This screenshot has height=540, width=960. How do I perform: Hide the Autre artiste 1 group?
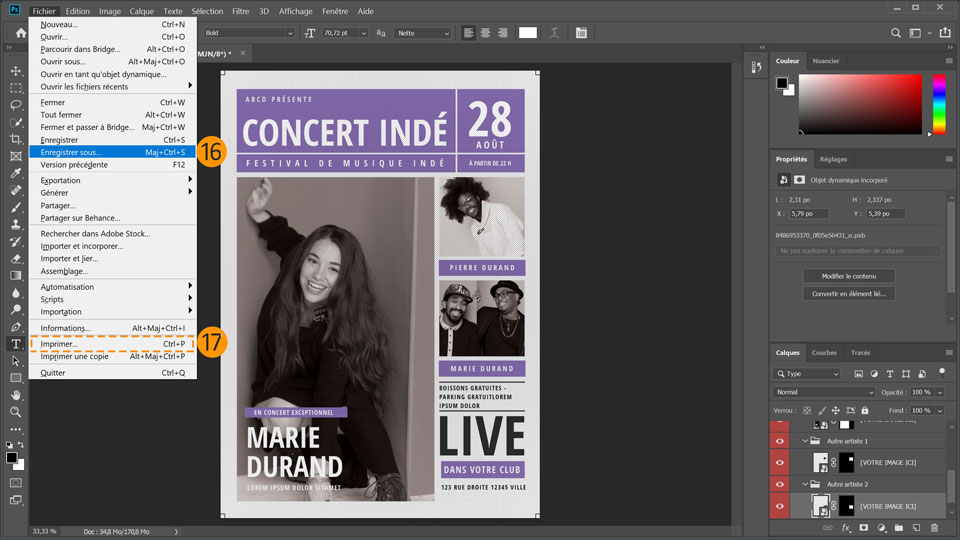tap(780, 441)
